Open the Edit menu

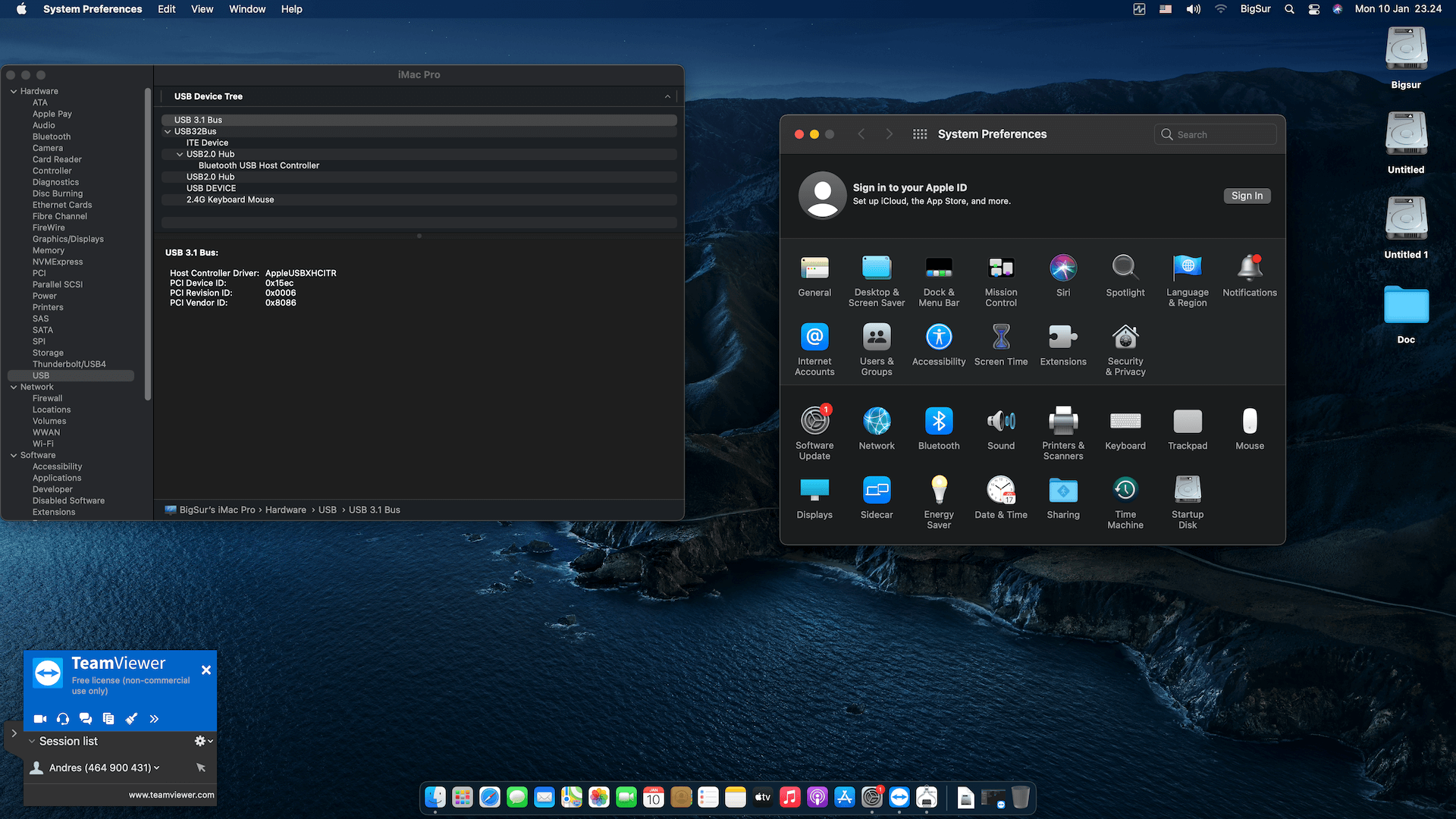[166, 9]
